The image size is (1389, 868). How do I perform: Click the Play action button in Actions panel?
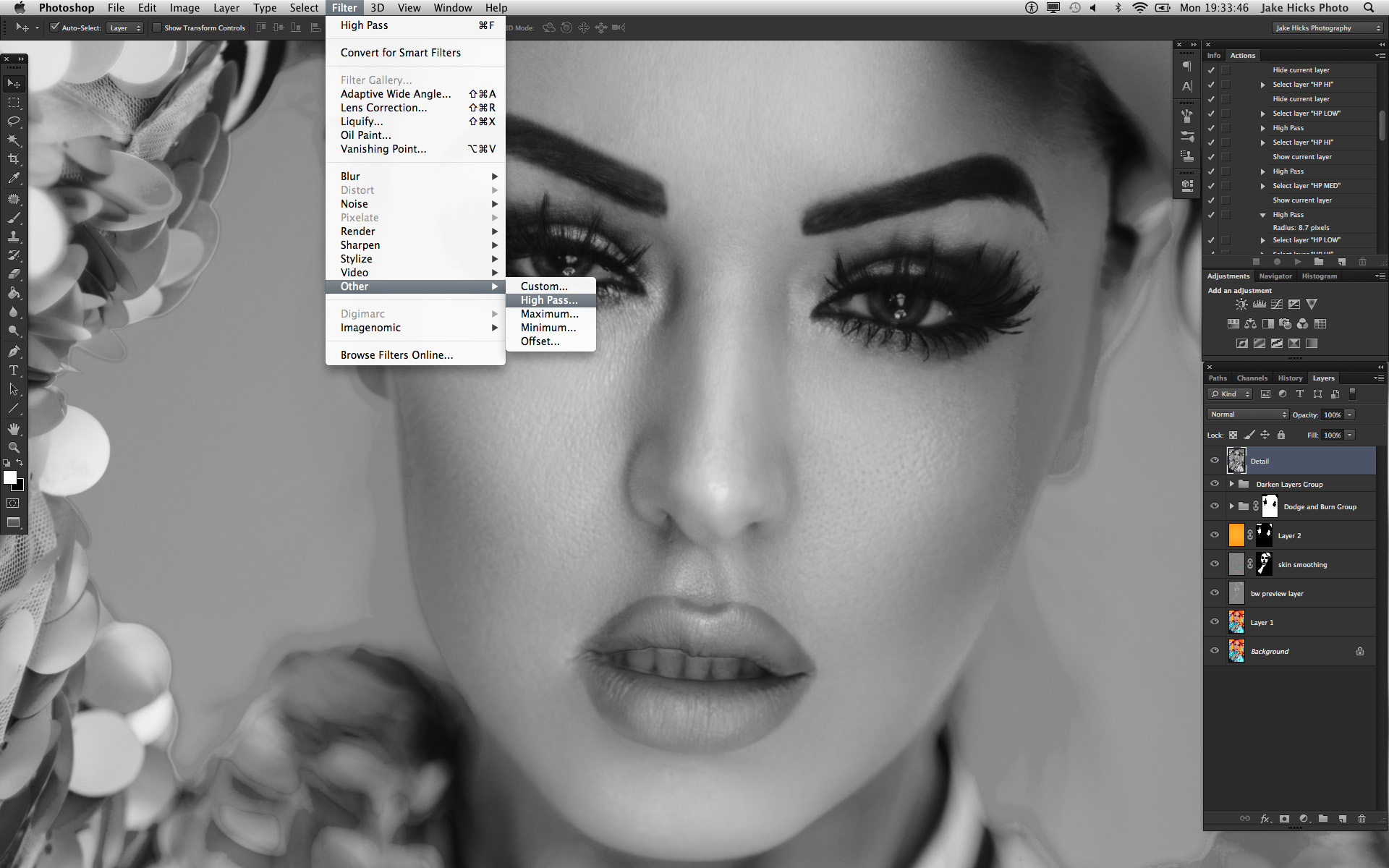coord(1298,262)
